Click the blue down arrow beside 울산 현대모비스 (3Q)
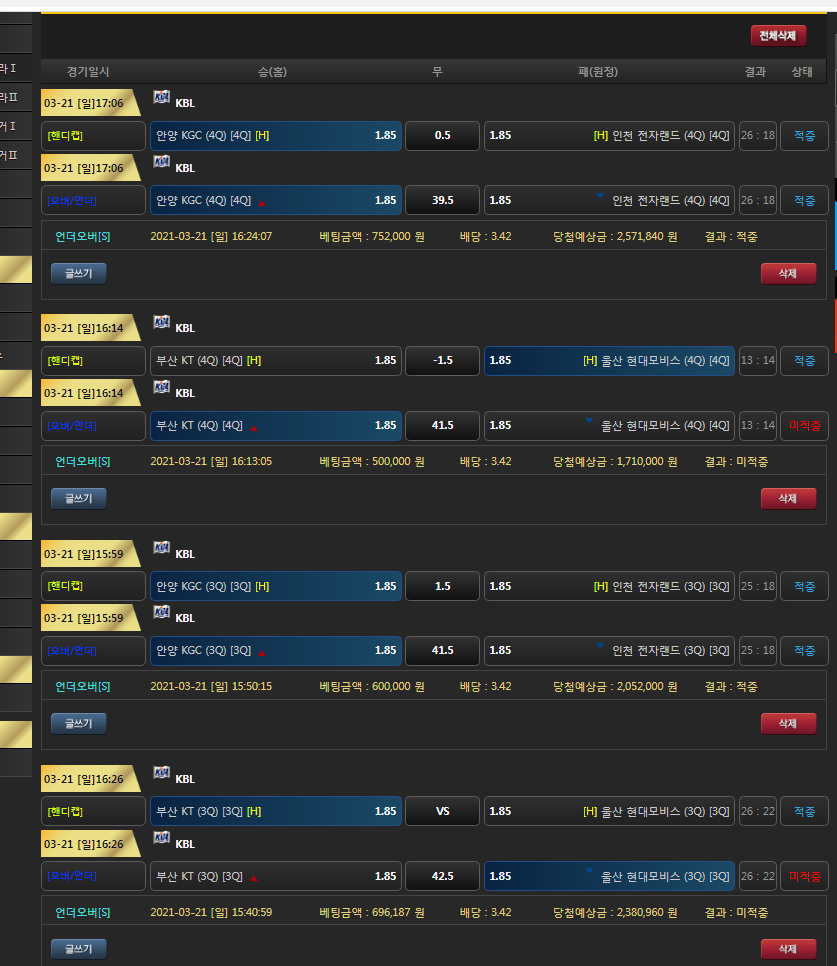 click(589, 872)
